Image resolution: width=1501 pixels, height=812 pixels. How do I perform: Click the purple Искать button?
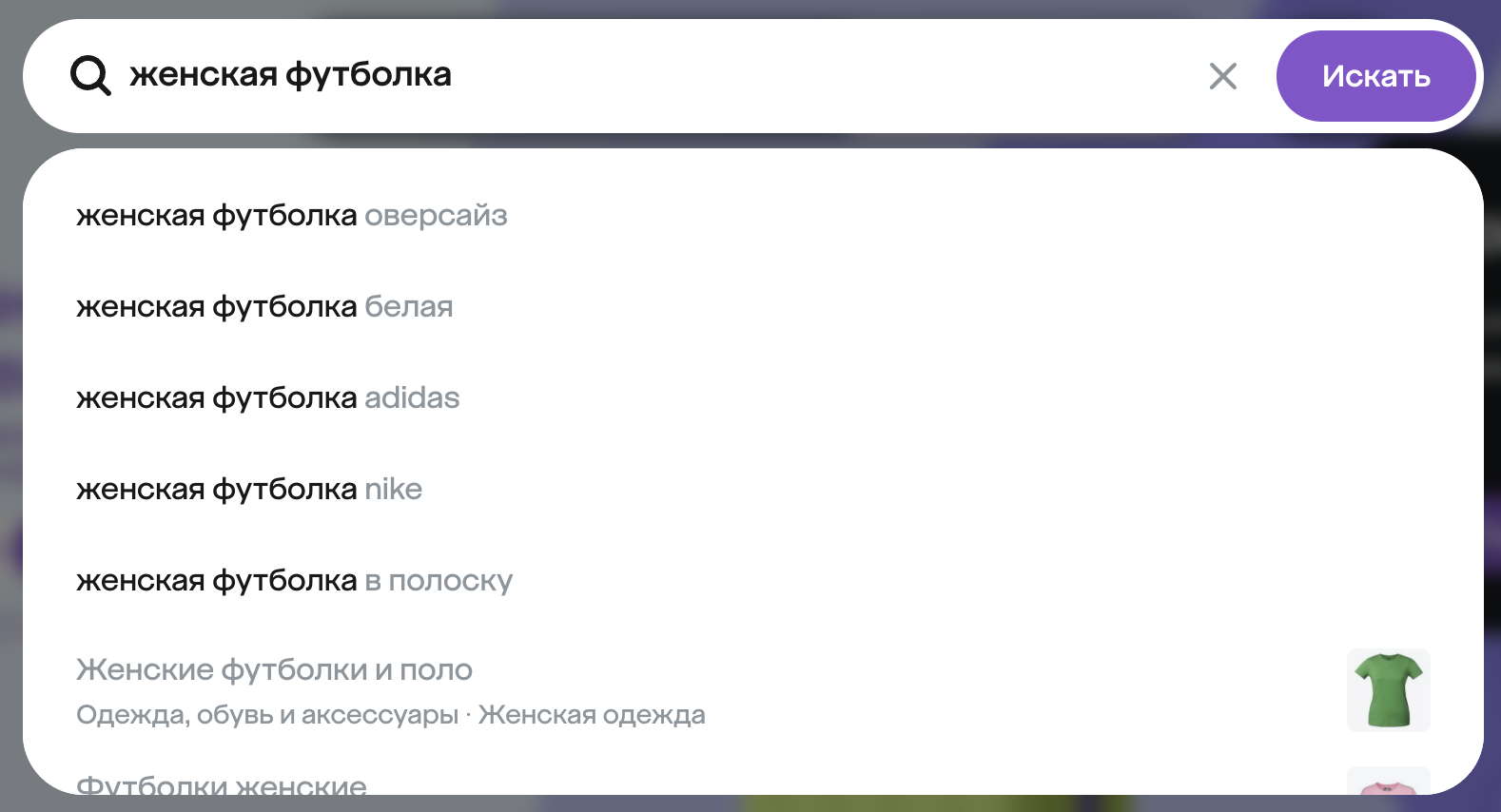click(x=1375, y=76)
